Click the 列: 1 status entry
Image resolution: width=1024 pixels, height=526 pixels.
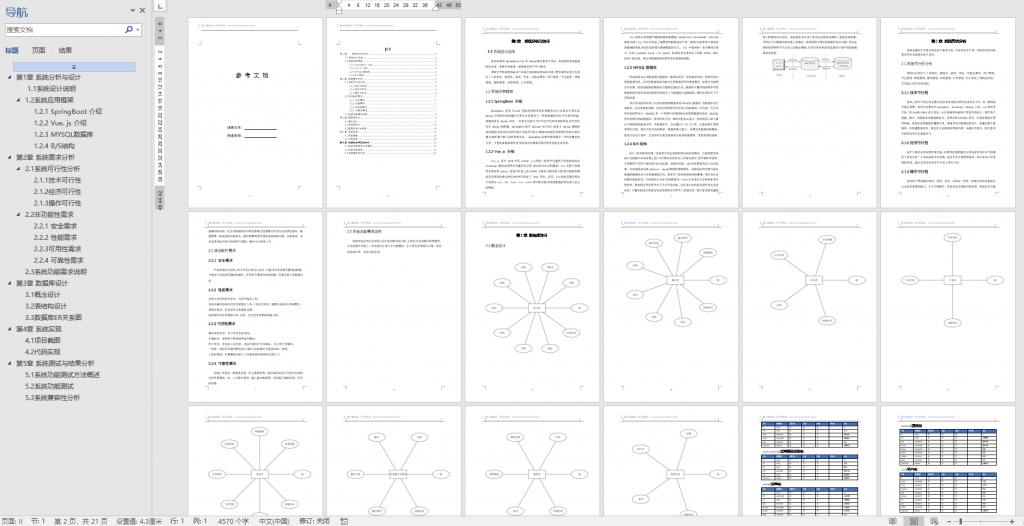[x=199, y=521]
